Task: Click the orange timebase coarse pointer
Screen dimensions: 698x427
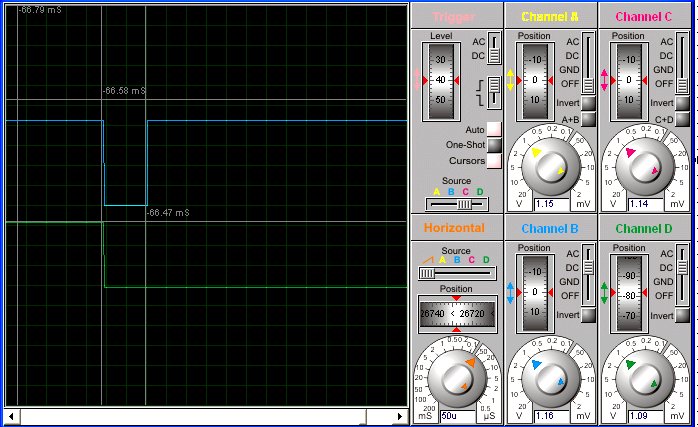Action: pos(471,362)
